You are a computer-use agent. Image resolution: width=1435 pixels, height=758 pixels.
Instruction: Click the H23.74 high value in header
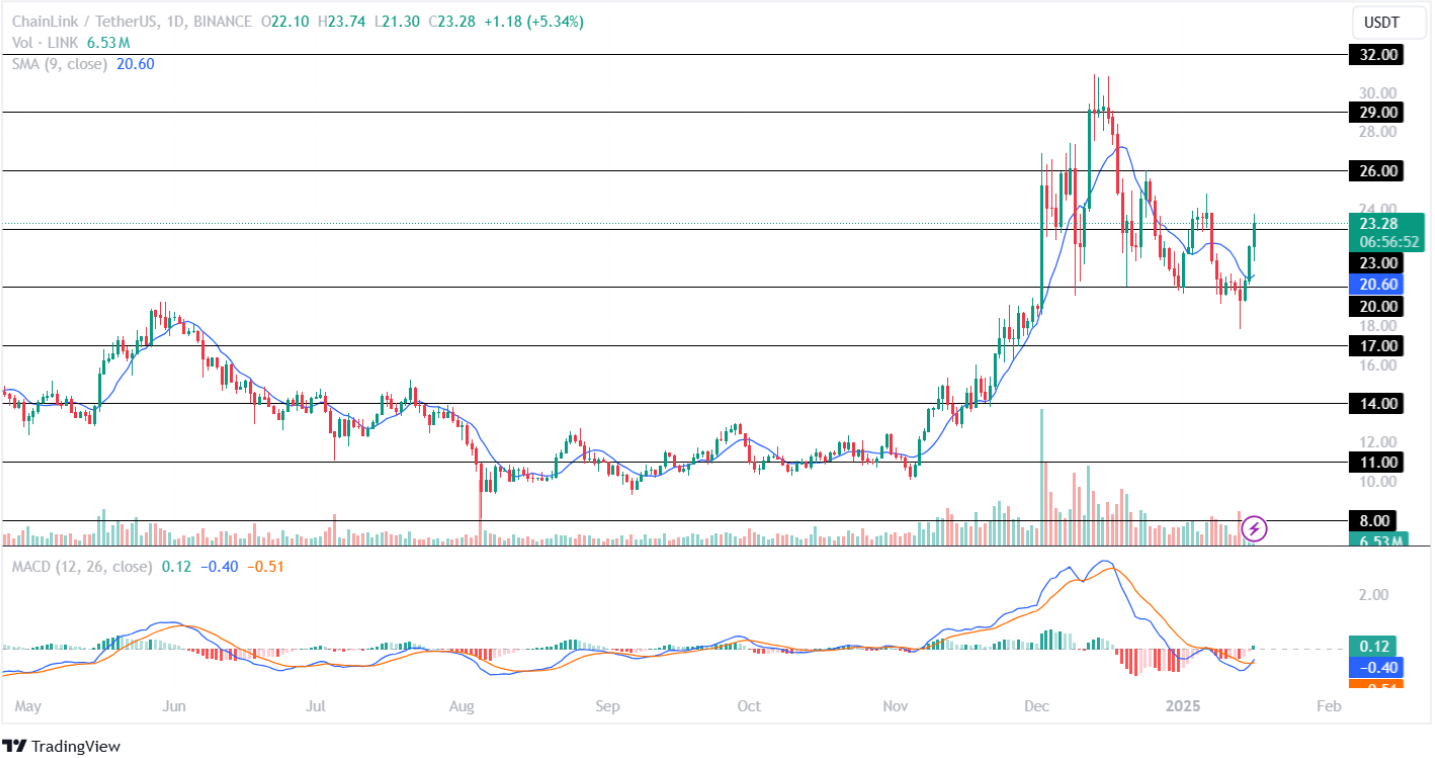(x=343, y=22)
